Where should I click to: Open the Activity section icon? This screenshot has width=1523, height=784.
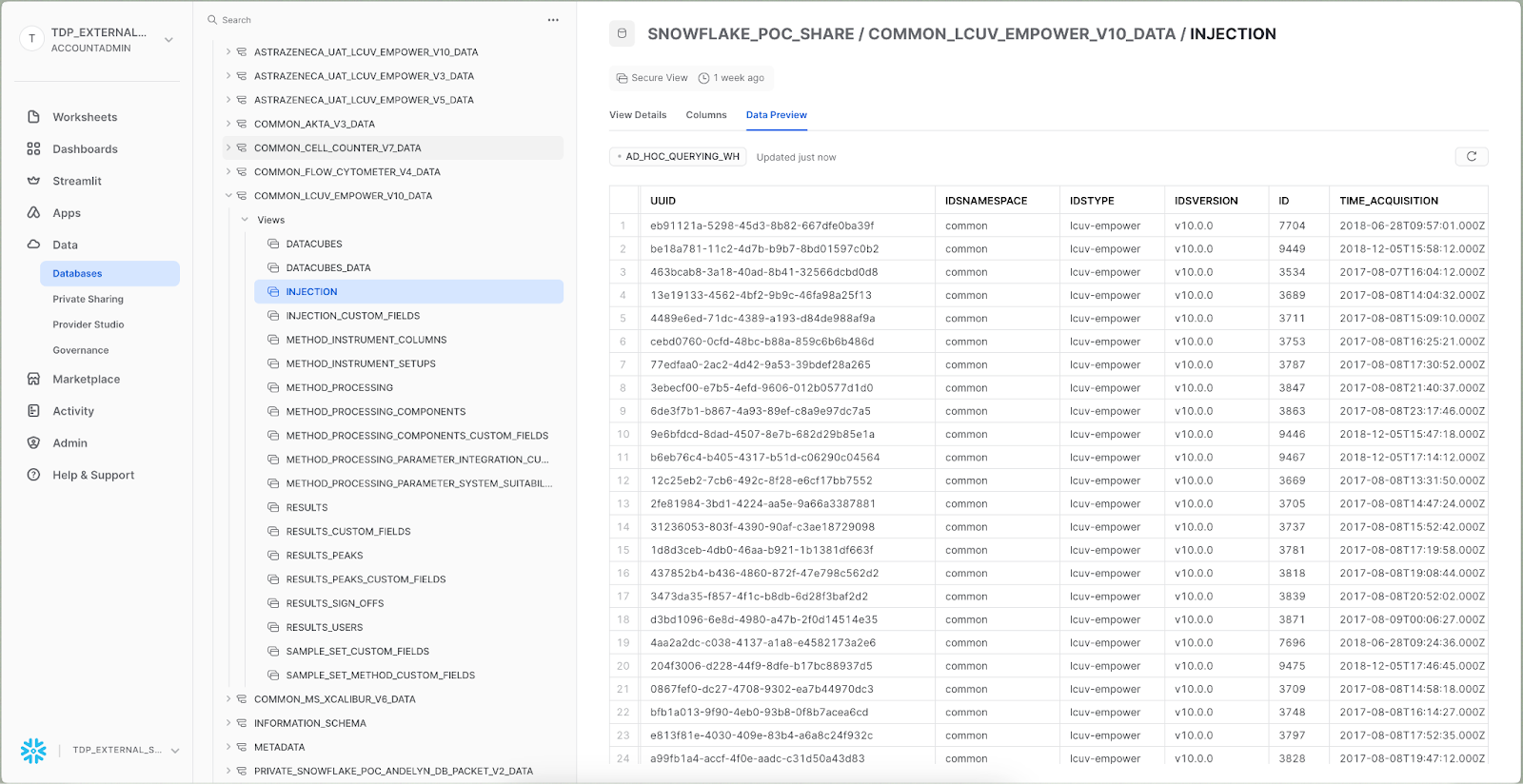click(33, 411)
